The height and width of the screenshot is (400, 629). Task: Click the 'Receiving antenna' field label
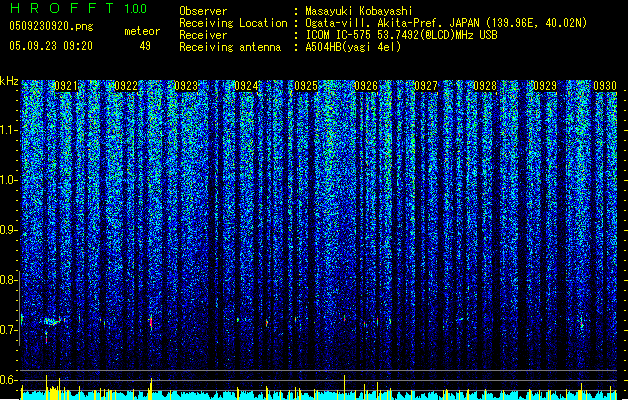click(x=230, y=47)
